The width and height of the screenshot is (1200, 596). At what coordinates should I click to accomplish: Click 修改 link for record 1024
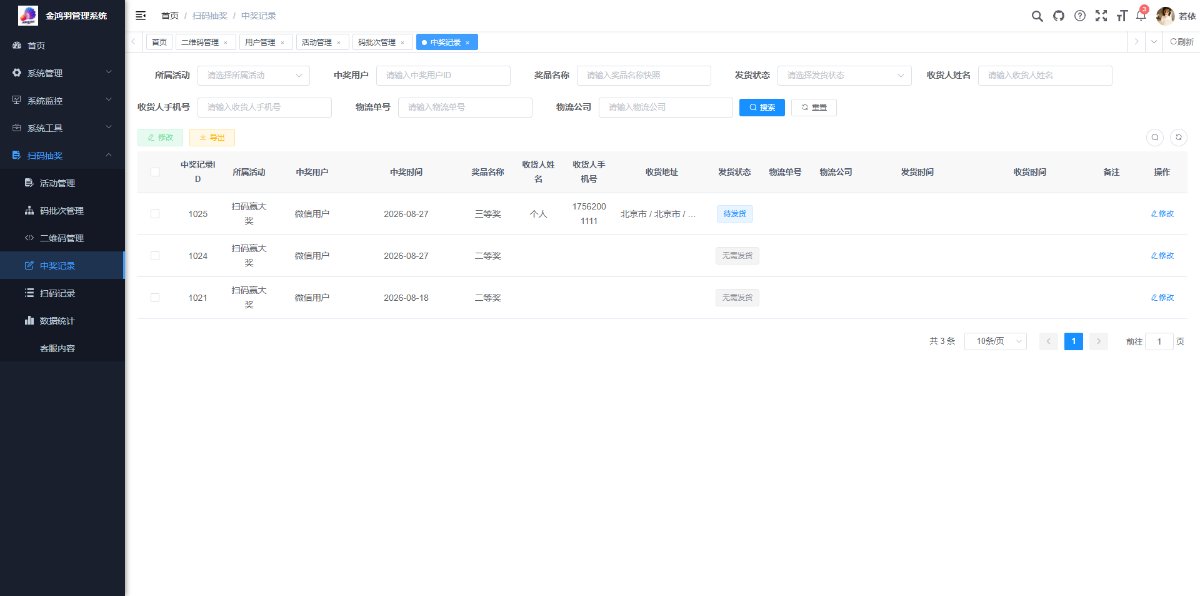click(x=1162, y=256)
